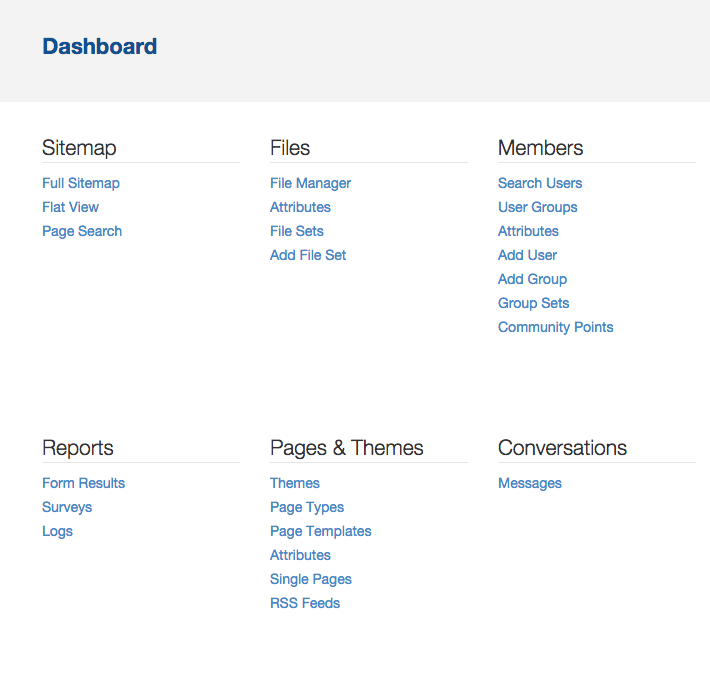The height and width of the screenshot is (680, 710).
Task: Open Attributes under Members section
Action: tap(528, 231)
